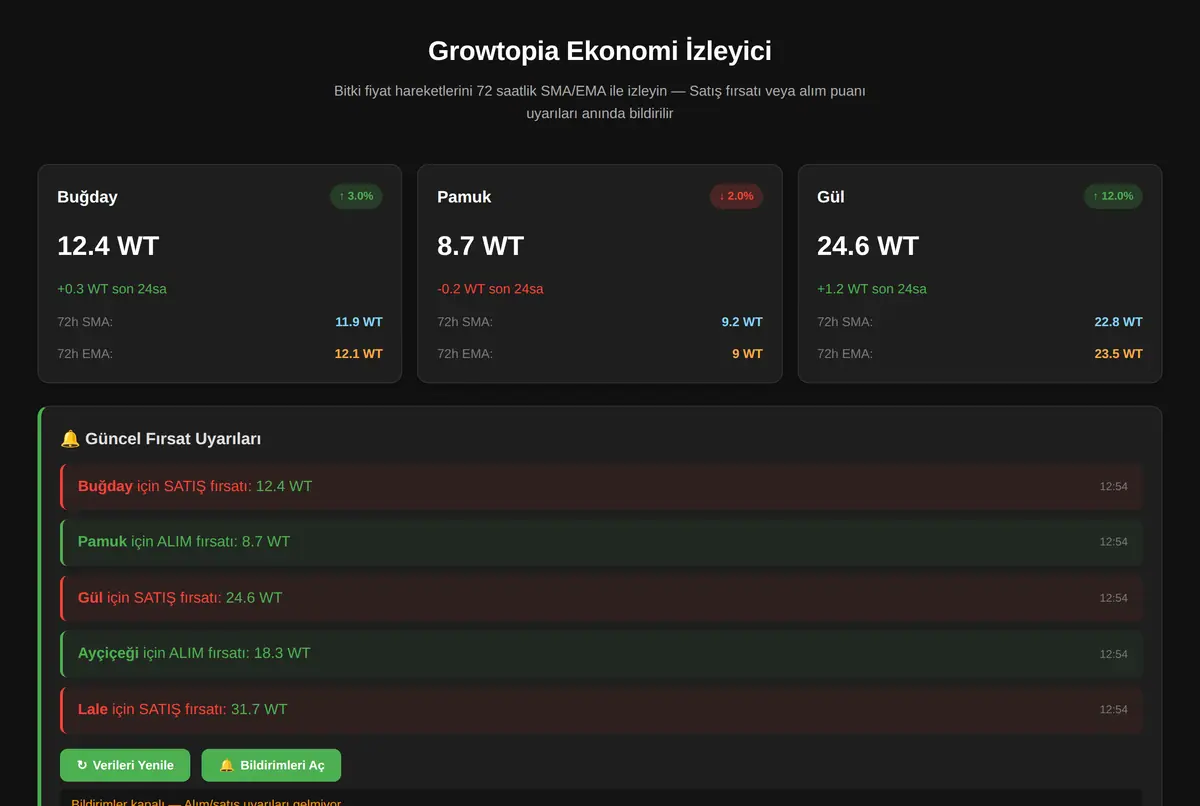The height and width of the screenshot is (806, 1200).
Task: Click the 12:54 timestamp on the Lale alert
Action: tap(1114, 710)
